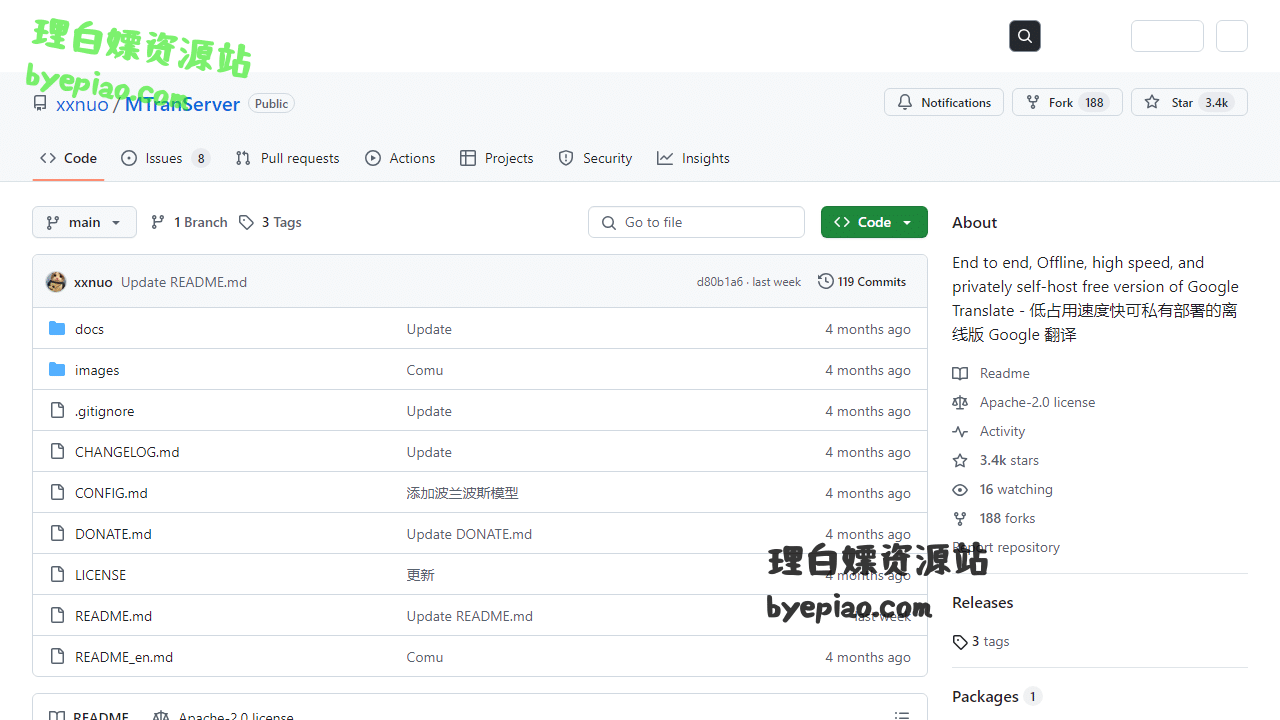
Task: Click the book icon beside Readme
Action: (960, 373)
